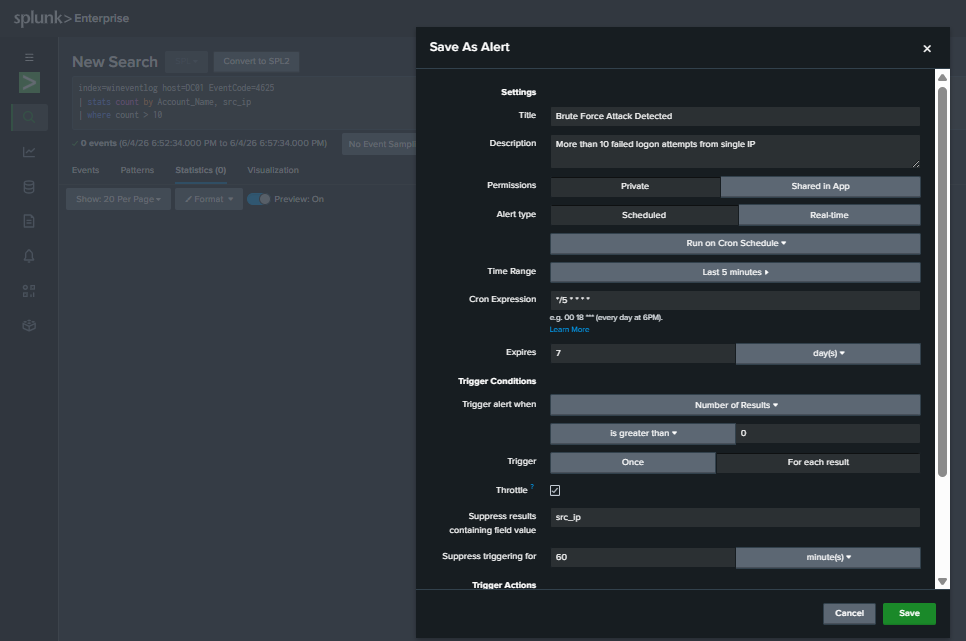
Task: Set Trigger to Once
Action: point(633,462)
